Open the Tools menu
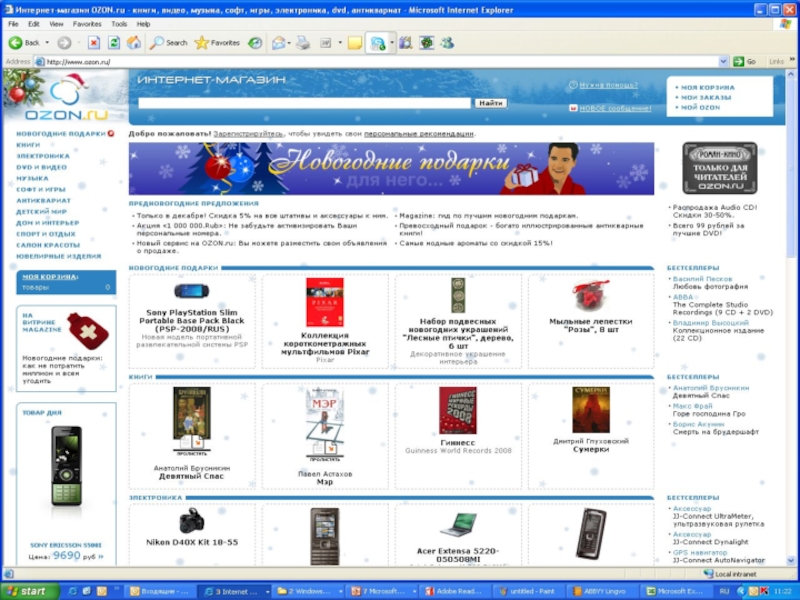This screenshot has width=800, height=600. tap(119, 24)
